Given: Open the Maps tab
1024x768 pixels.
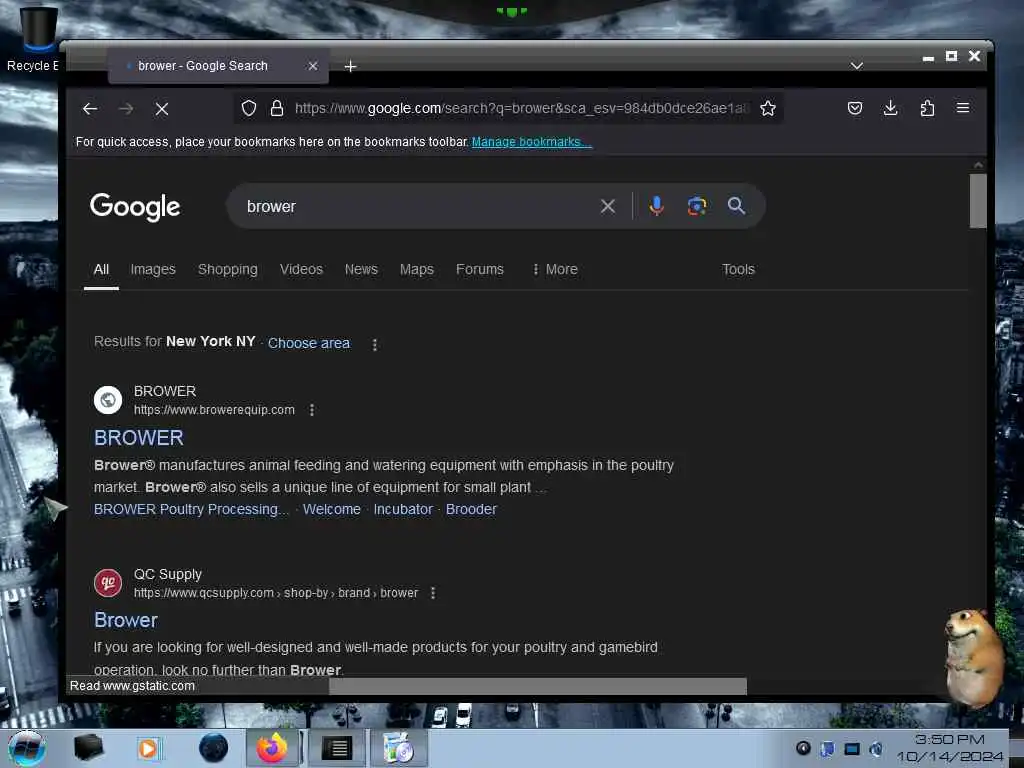Looking at the screenshot, I should click(417, 270).
